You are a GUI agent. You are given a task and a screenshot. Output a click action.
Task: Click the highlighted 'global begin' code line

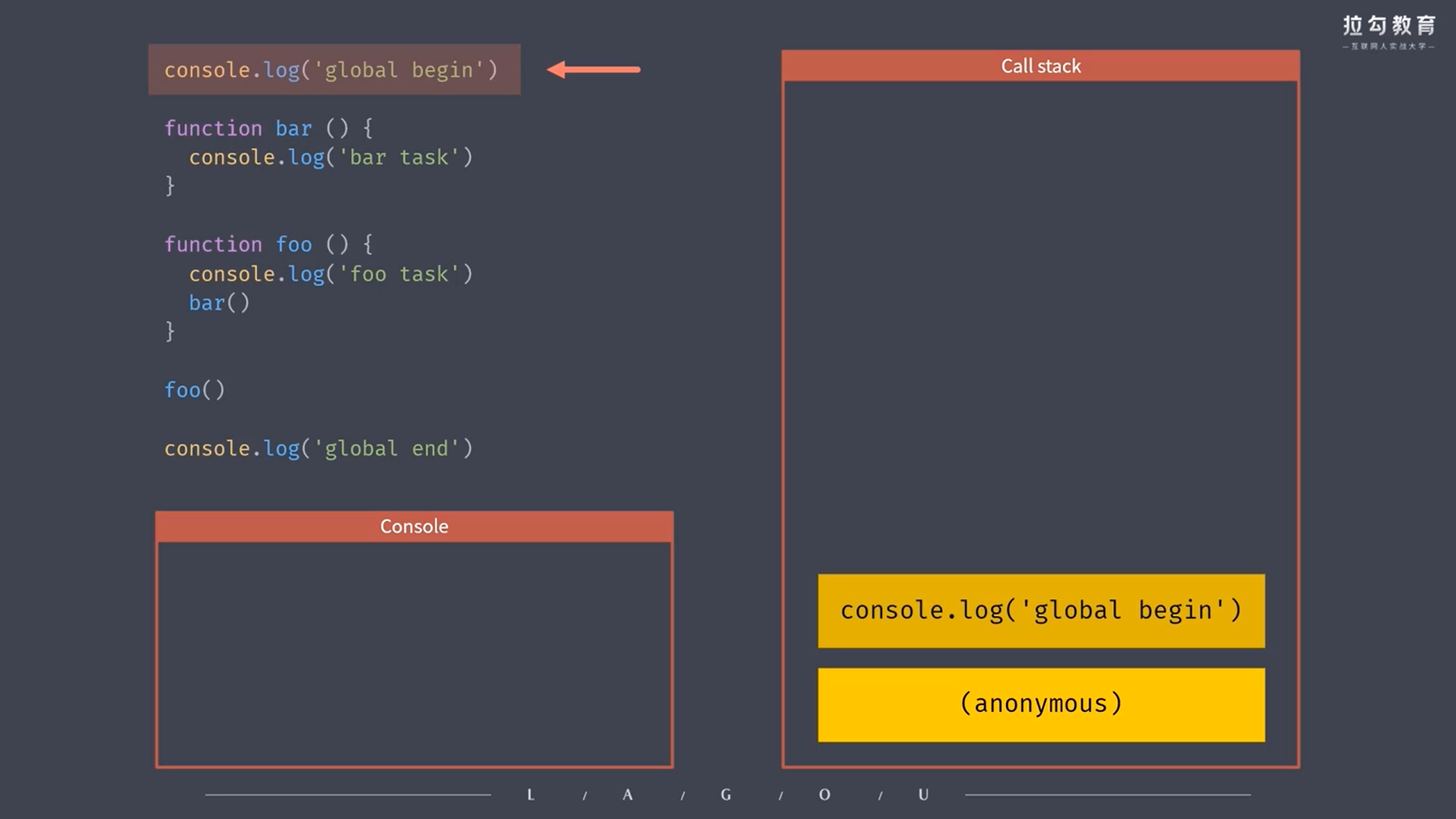click(x=331, y=70)
